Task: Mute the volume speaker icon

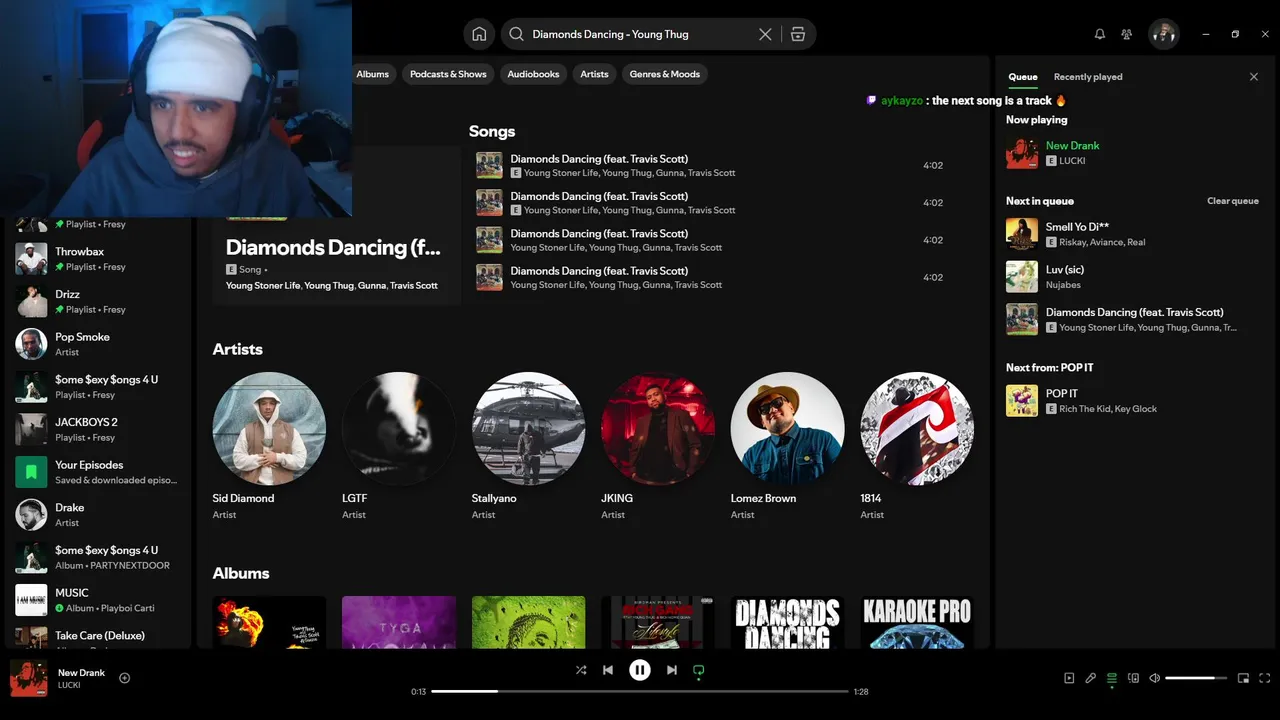Action: [x=1155, y=678]
